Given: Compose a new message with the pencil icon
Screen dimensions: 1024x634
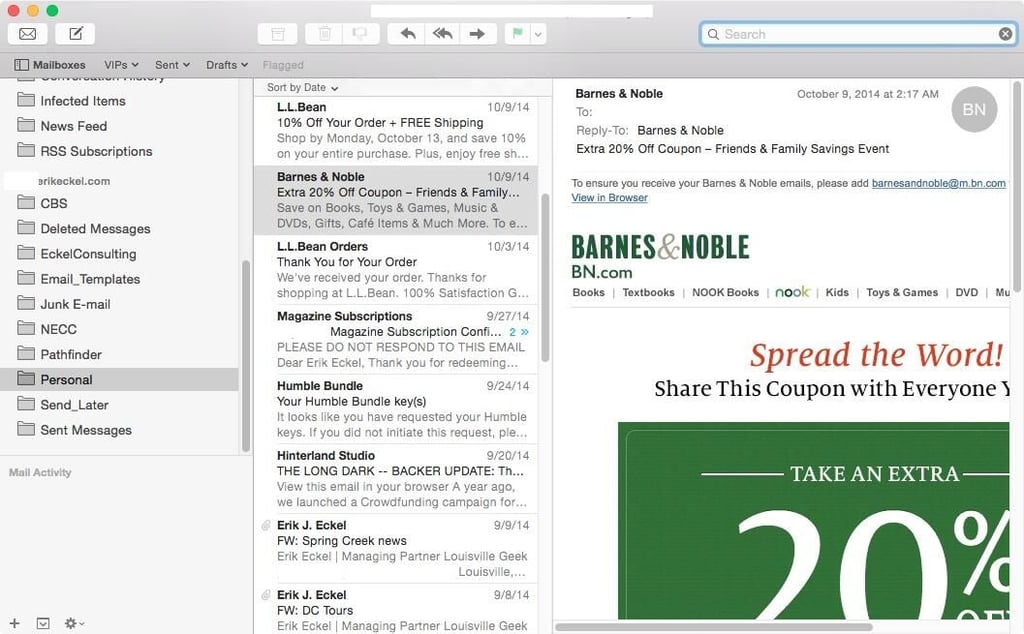Looking at the screenshot, I should tap(76, 34).
